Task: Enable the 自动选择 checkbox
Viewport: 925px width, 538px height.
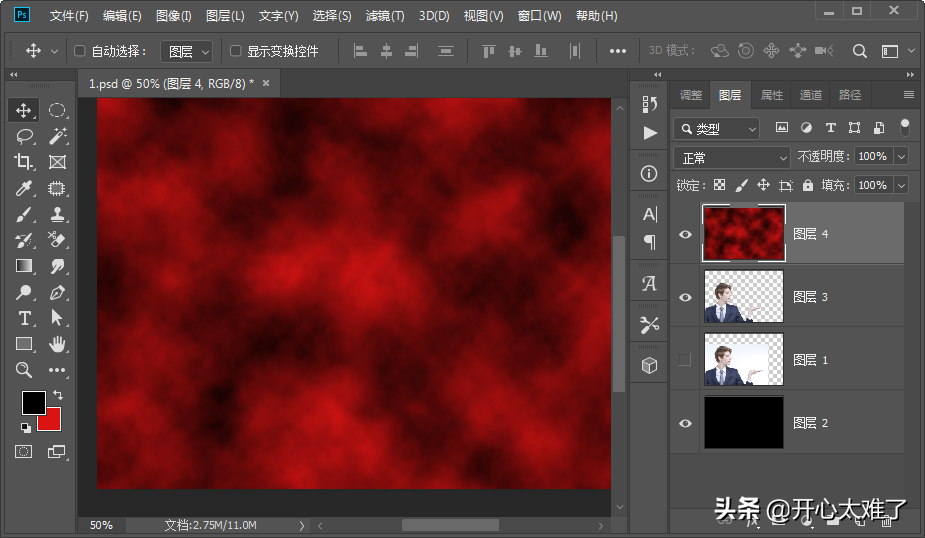Action: pyautogui.click(x=80, y=51)
